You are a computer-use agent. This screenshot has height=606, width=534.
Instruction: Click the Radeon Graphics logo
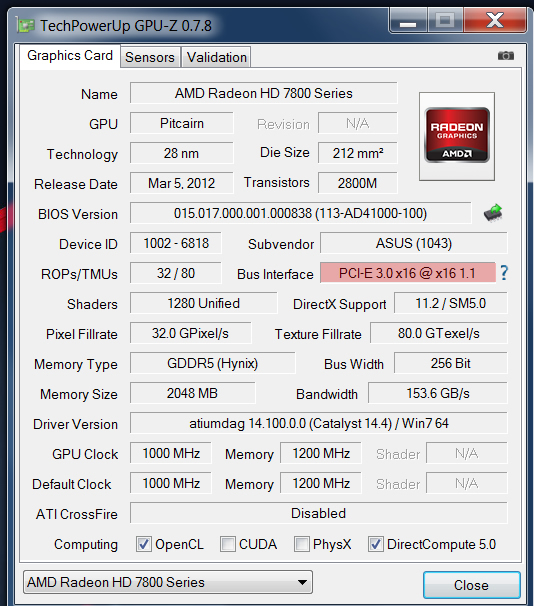457,135
